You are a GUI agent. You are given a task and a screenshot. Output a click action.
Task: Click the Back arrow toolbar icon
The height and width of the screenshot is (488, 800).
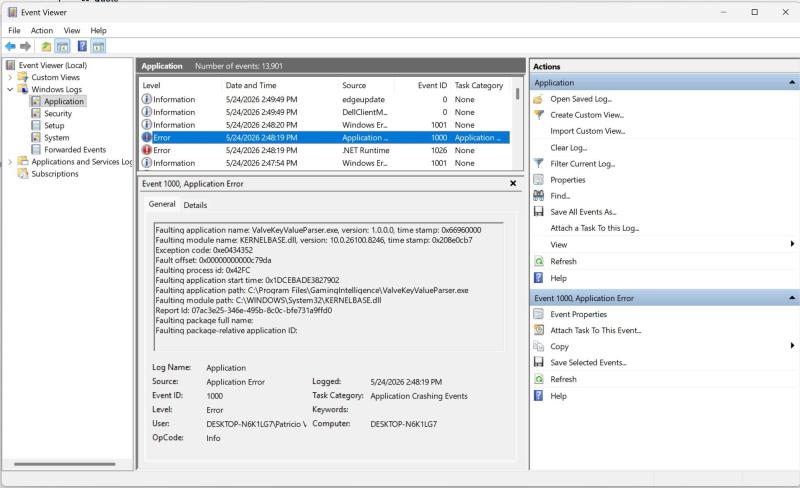click(10, 46)
